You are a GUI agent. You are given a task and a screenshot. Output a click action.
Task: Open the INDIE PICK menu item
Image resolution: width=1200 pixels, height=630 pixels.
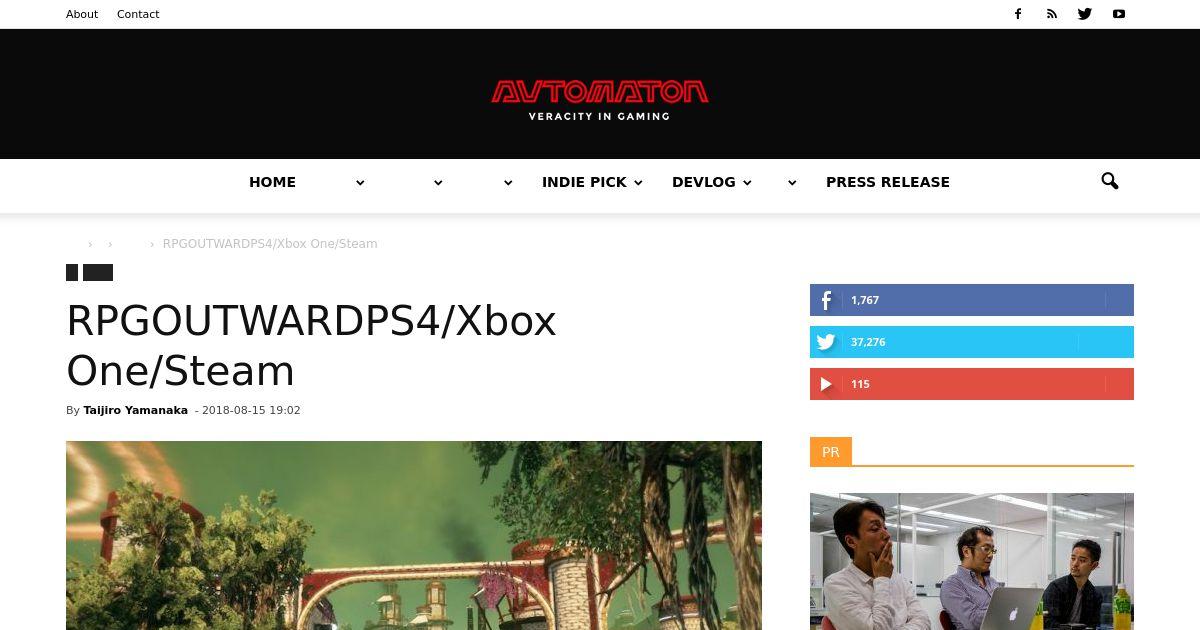tap(584, 182)
